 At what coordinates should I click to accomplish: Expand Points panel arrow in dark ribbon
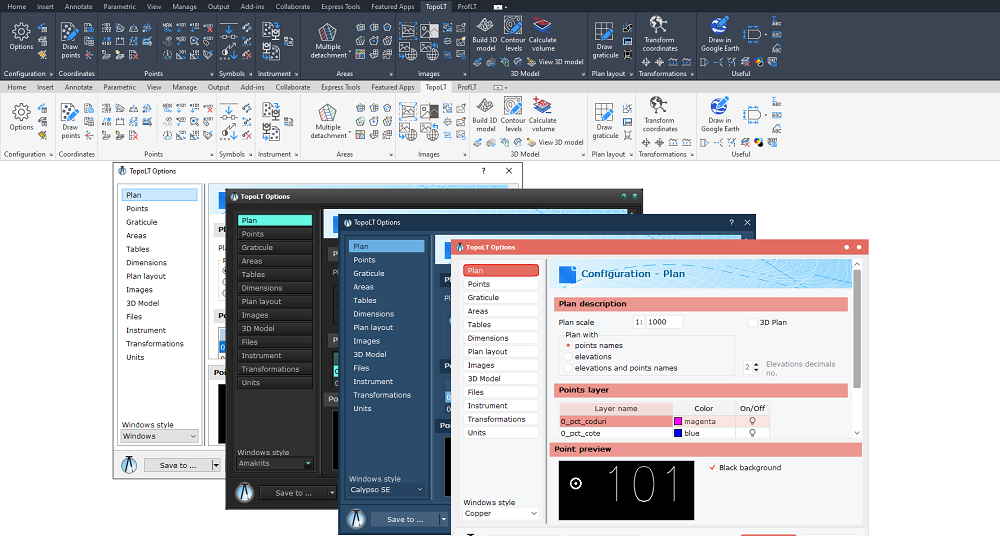[x=212, y=74]
